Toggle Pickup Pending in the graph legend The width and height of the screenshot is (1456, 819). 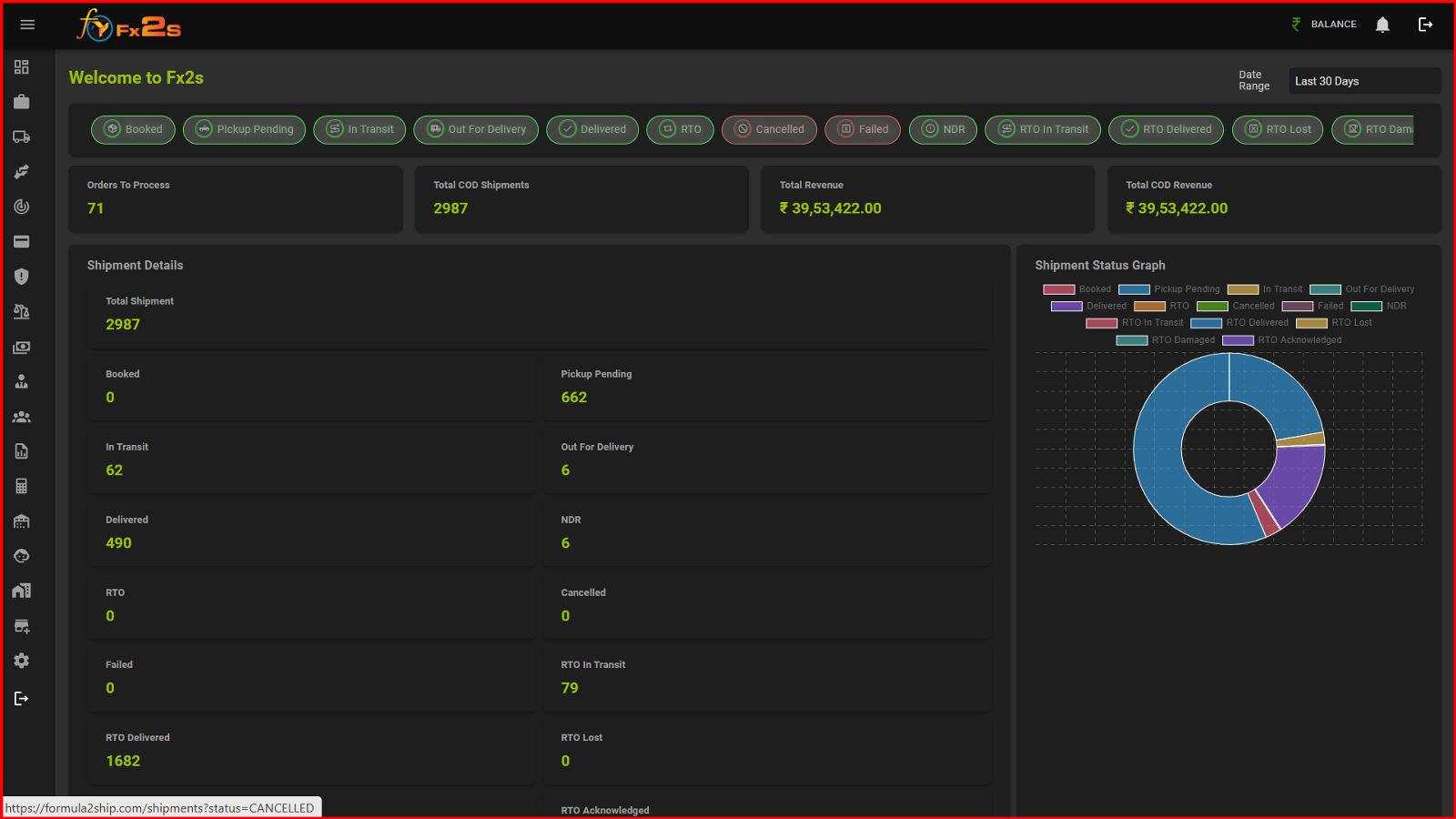pyautogui.click(x=1186, y=289)
